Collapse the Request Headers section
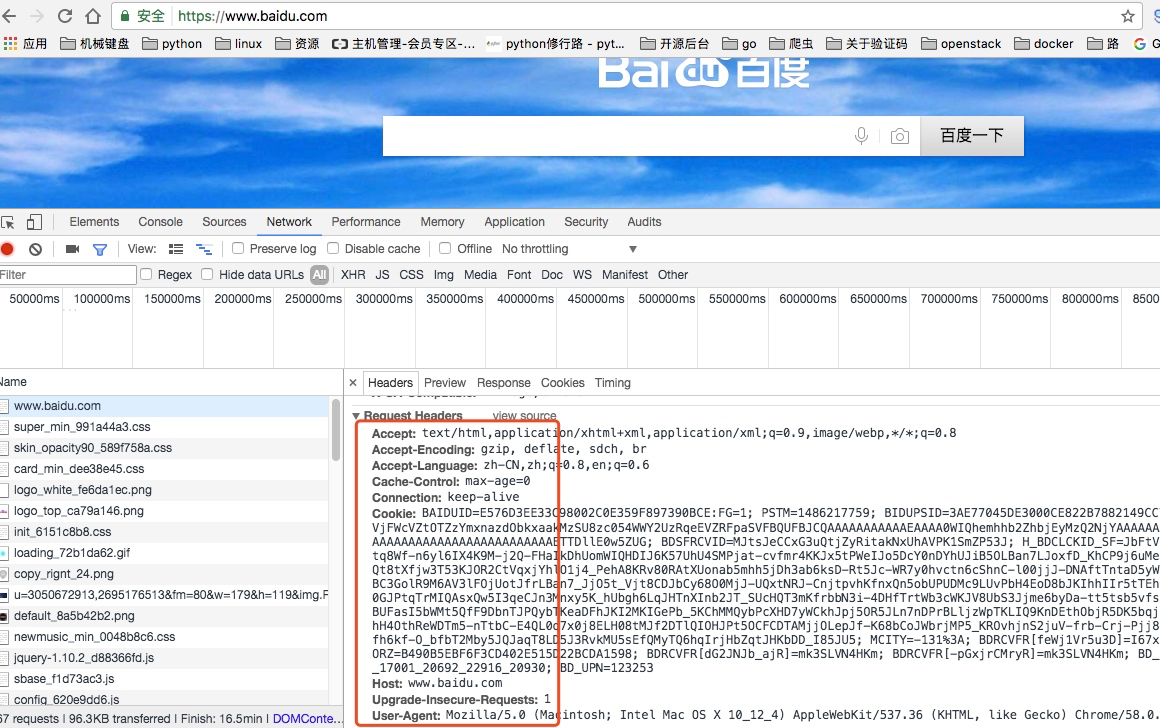 (357, 416)
